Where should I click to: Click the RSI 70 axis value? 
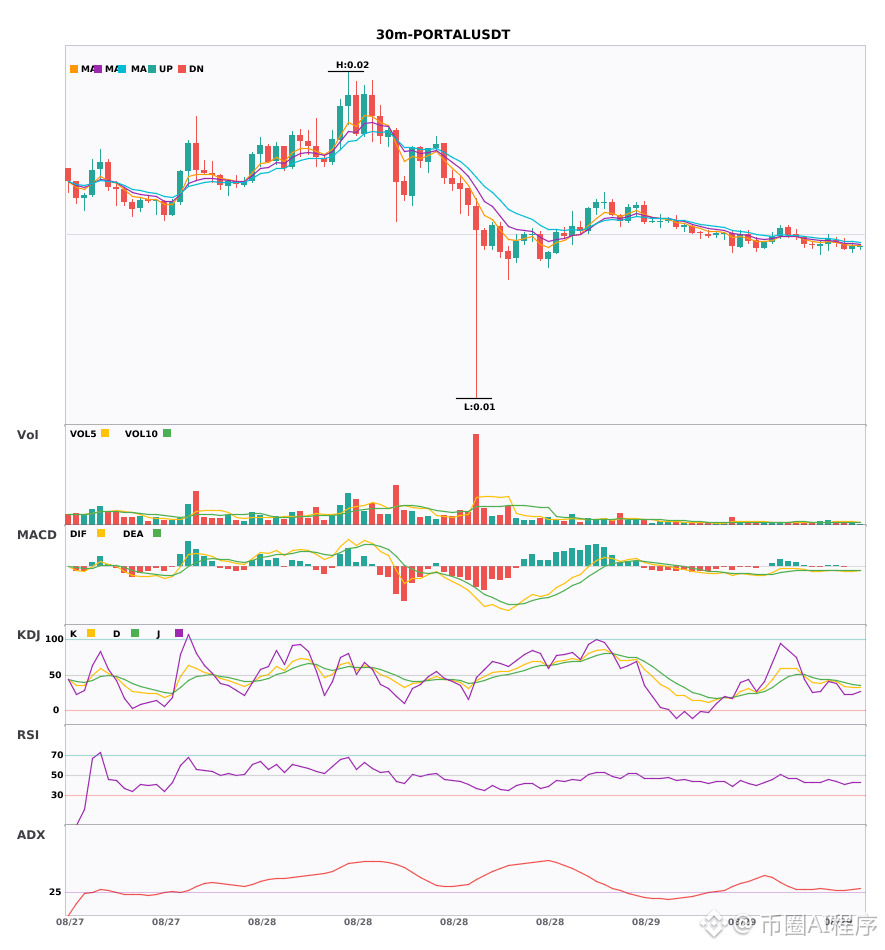click(x=57, y=755)
